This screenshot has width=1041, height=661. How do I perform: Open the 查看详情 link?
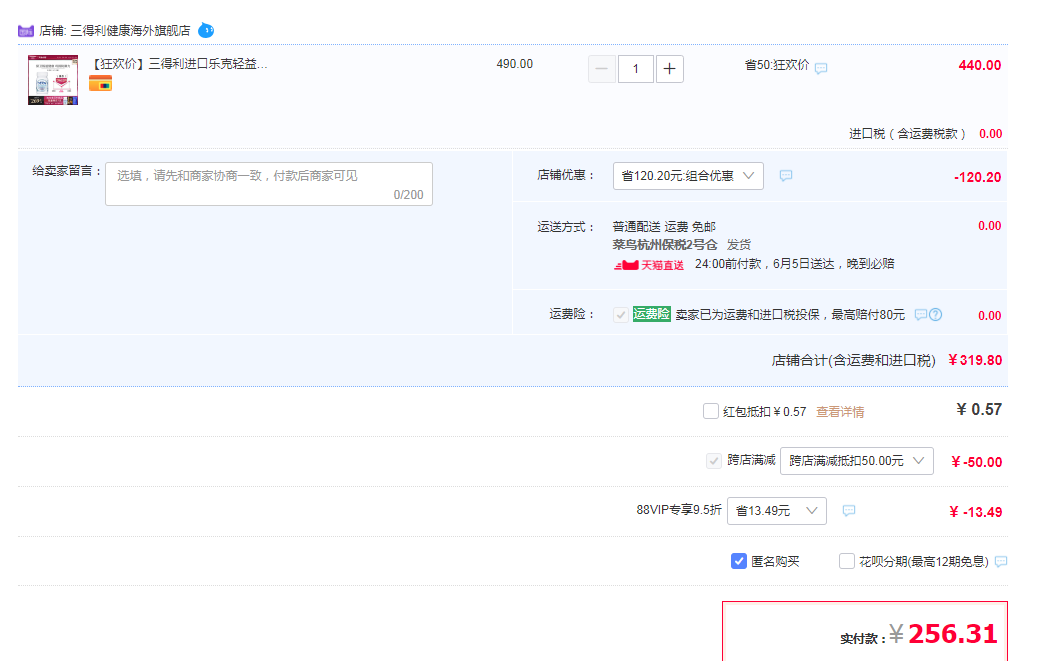[x=840, y=411]
